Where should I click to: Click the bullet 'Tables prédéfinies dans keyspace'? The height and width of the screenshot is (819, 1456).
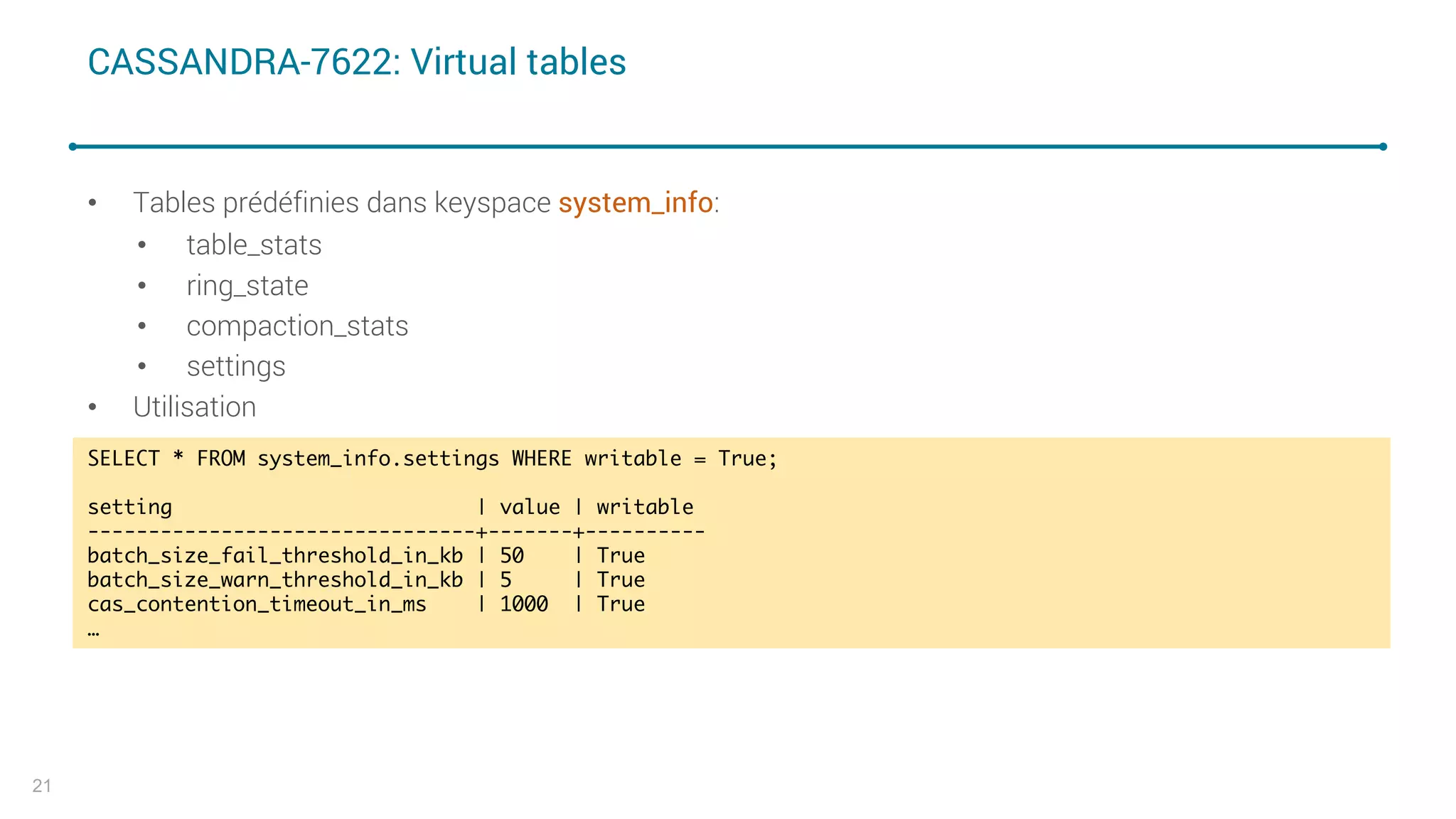pyautogui.click(x=341, y=203)
